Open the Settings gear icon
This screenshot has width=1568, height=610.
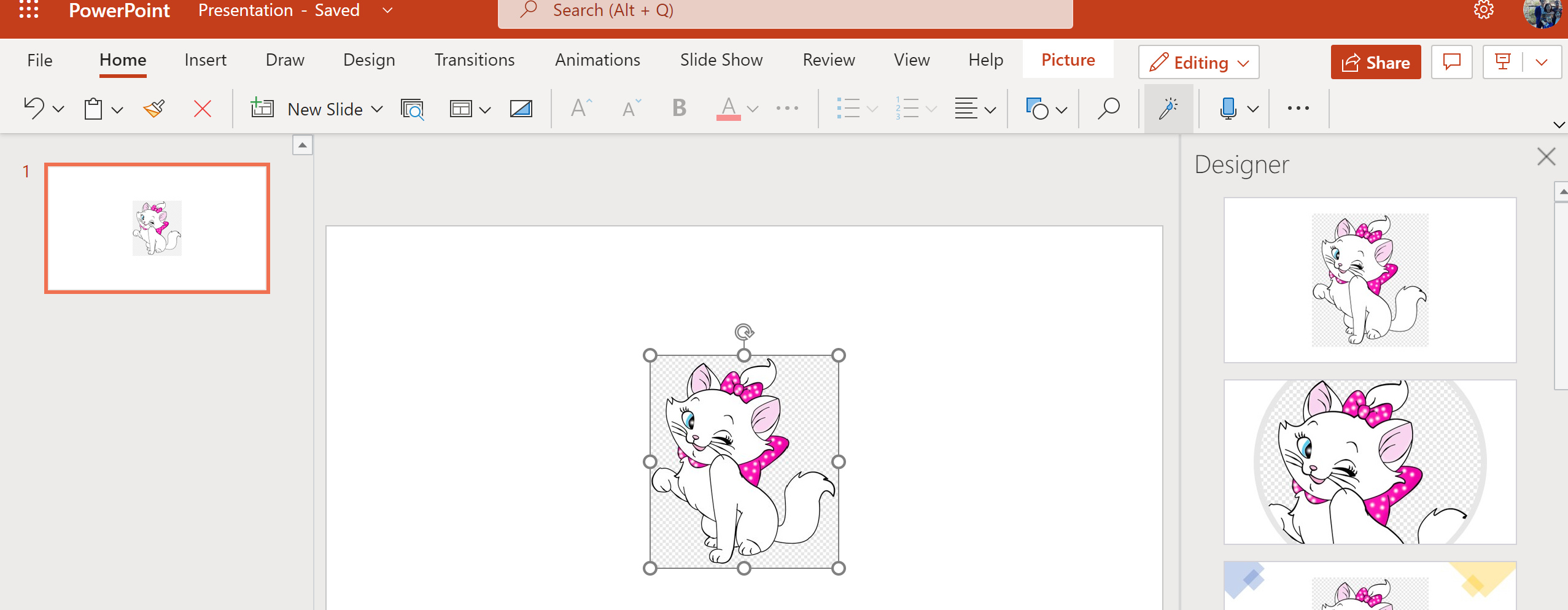[x=1483, y=9]
